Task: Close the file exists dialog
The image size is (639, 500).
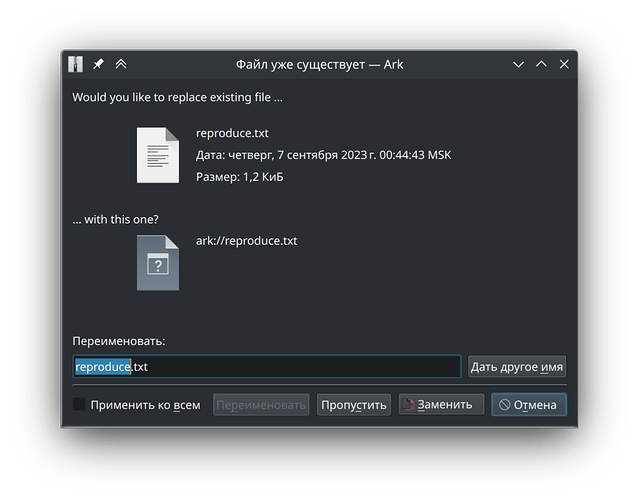Action: [564, 64]
